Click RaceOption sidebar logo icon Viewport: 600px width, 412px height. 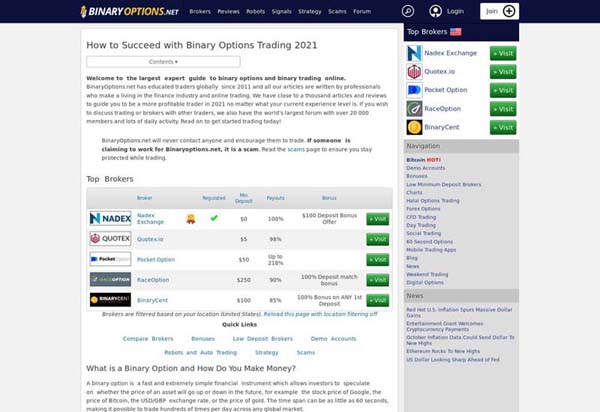[414, 109]
